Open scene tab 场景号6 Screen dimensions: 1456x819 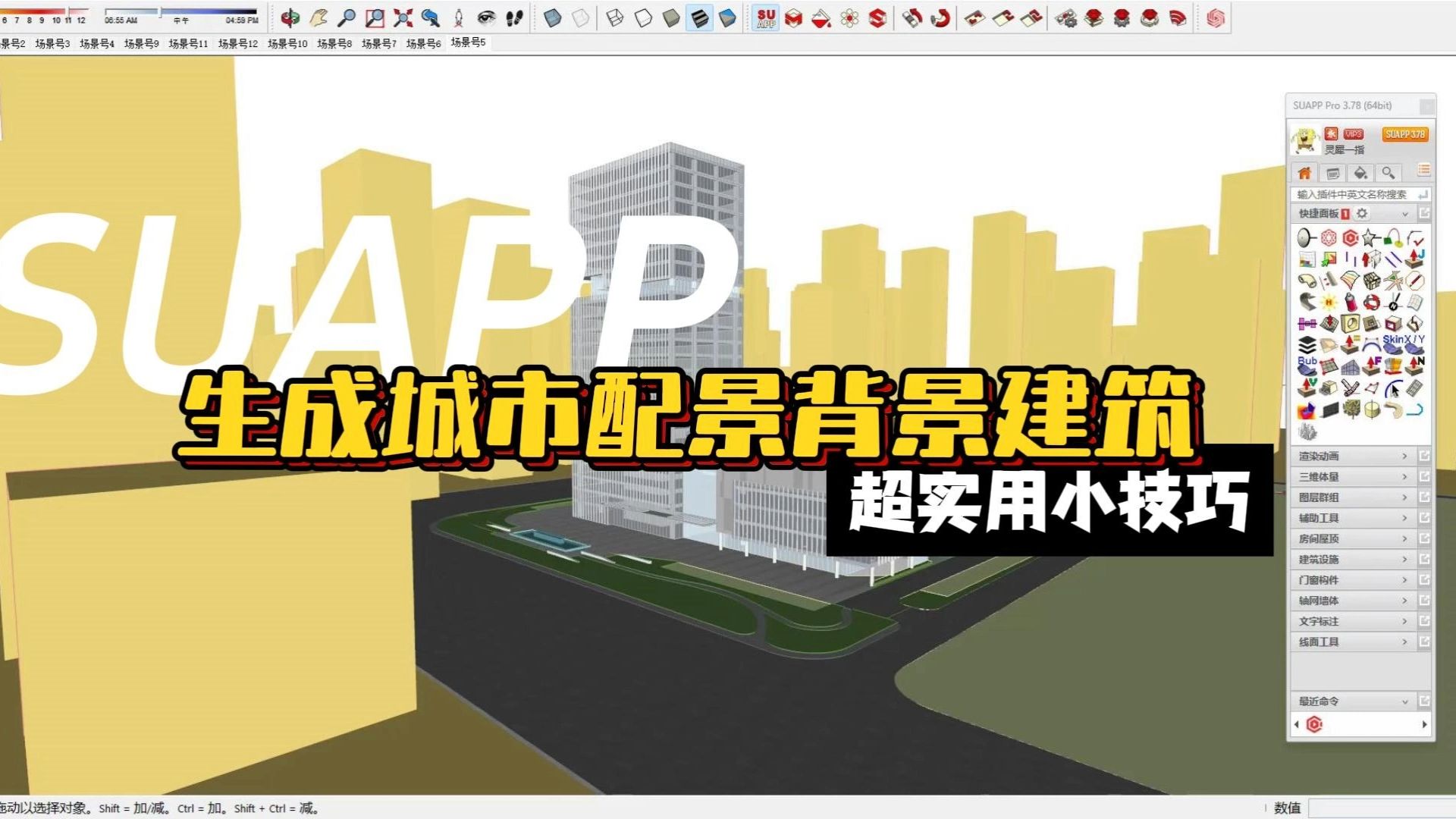point(423,44)
